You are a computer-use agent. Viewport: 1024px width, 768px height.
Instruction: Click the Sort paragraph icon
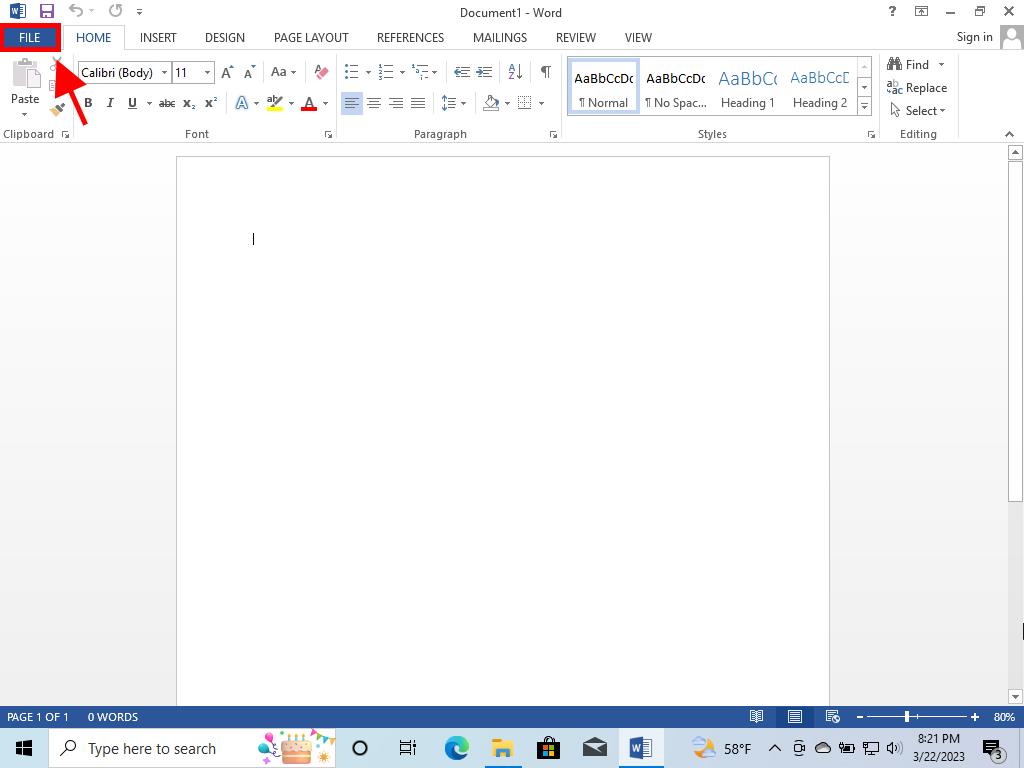[x=515, y=72]
